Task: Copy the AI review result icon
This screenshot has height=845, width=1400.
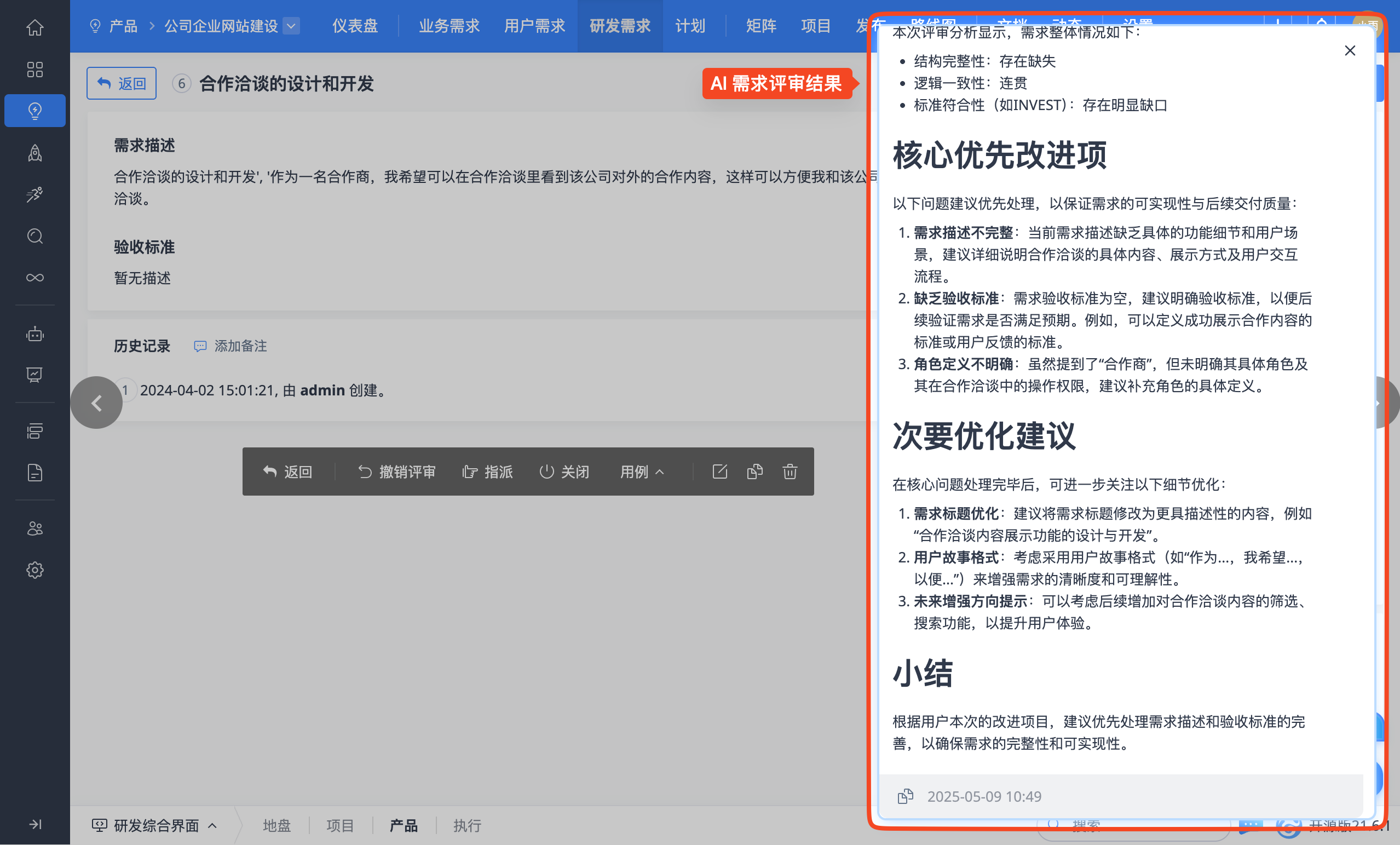Action: tap(905, 796)
